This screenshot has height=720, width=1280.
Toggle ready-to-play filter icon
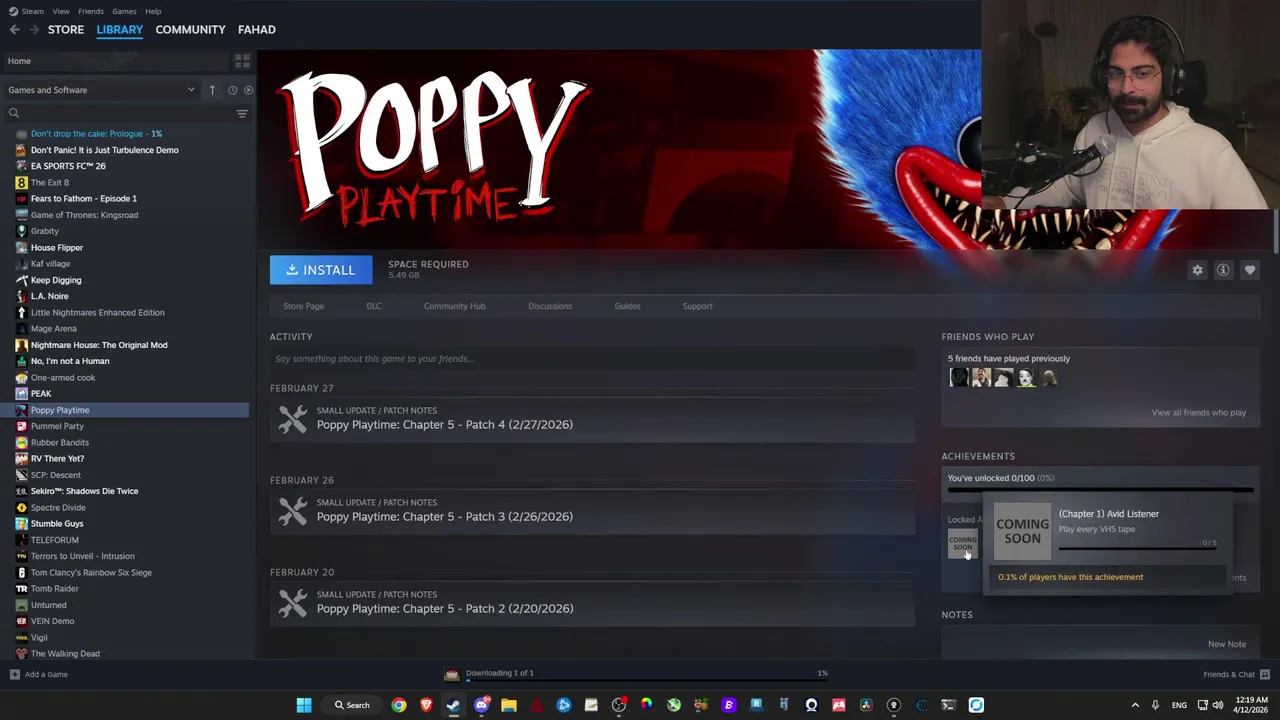pos(248,90)
